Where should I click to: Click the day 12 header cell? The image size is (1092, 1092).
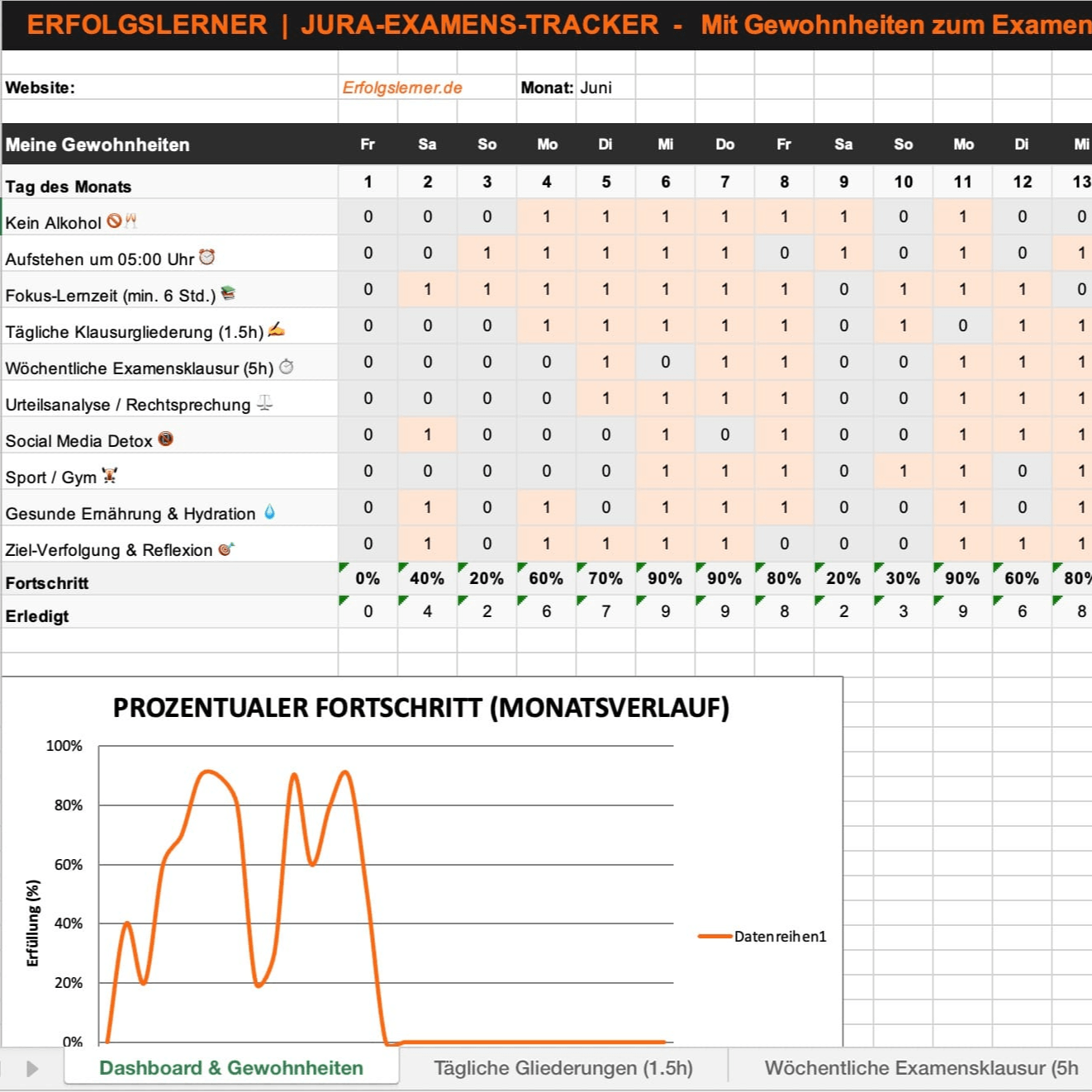pyautogui.click(x=1023, y=182)
